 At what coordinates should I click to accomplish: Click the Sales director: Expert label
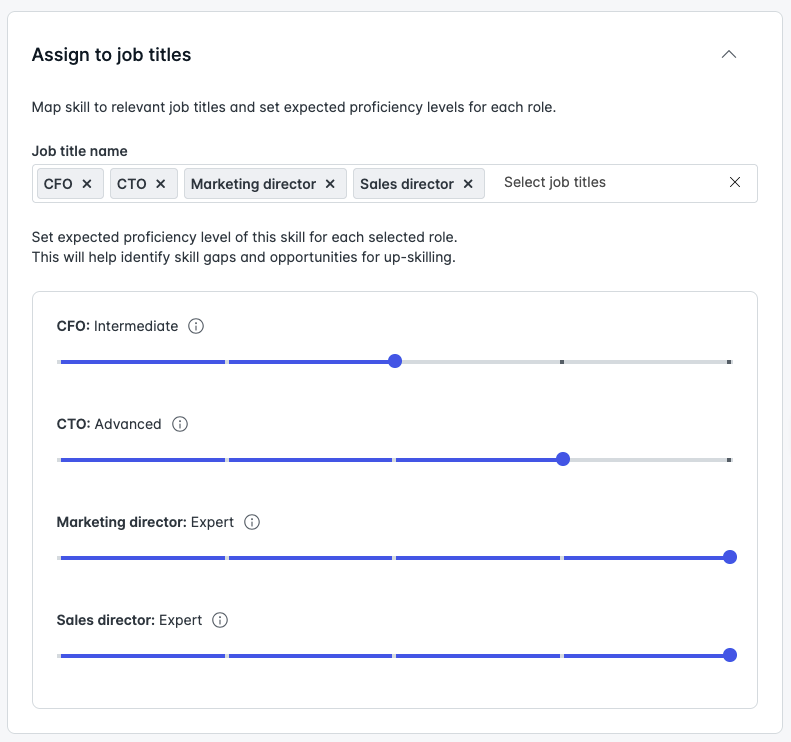(129, 620)
